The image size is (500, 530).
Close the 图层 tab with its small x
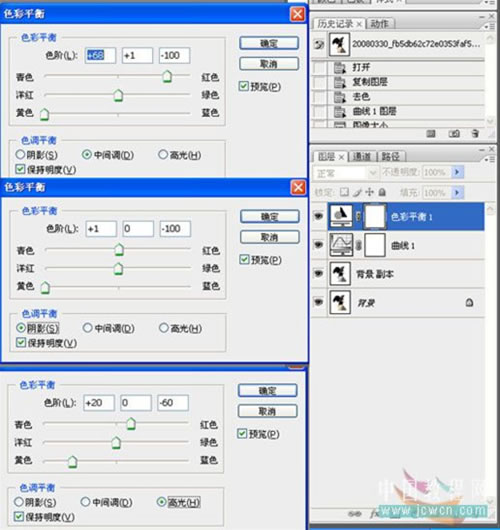click(341, 157)
